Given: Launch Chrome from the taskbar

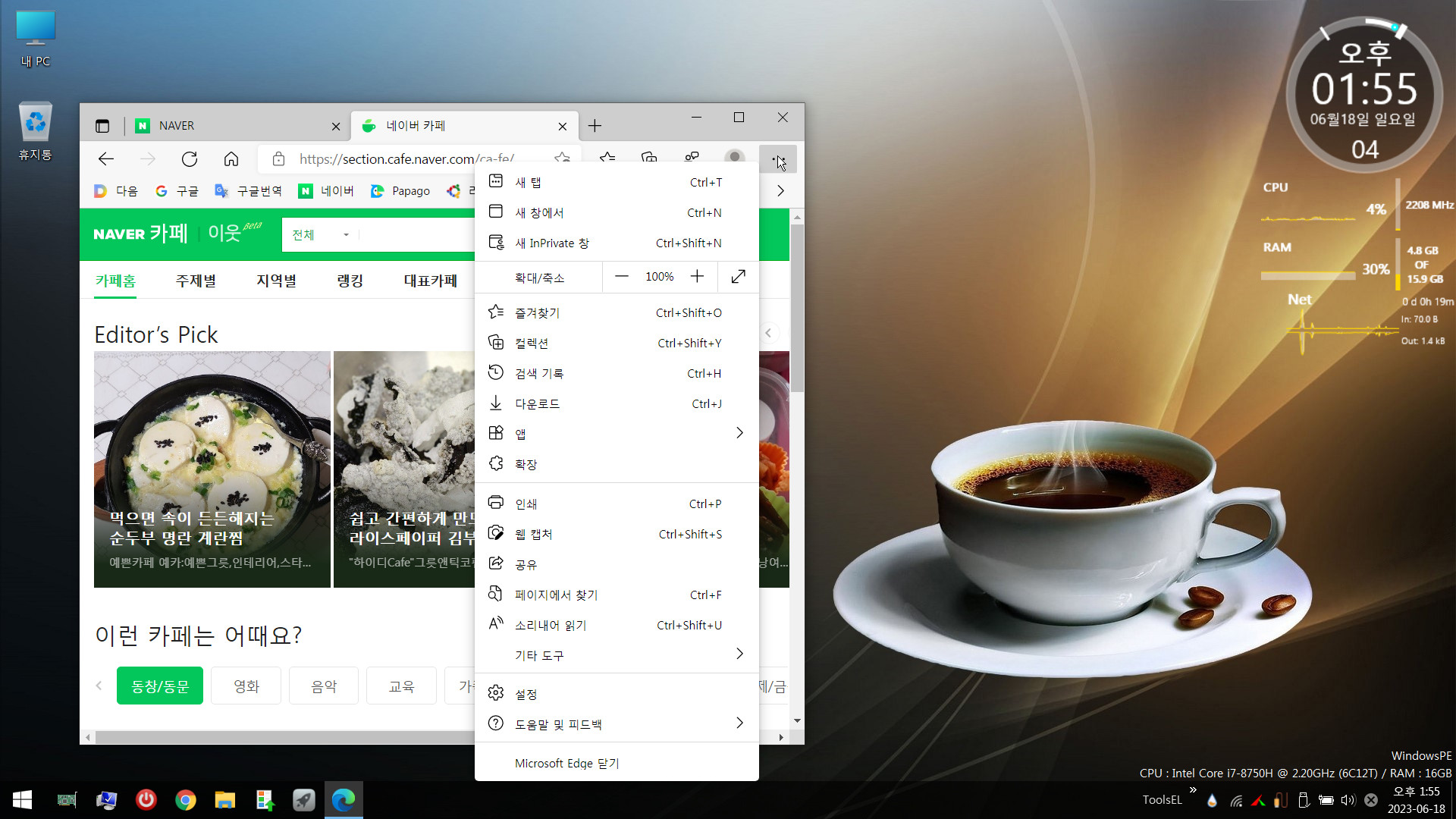Looking at the screenshot, I should 186,800.
